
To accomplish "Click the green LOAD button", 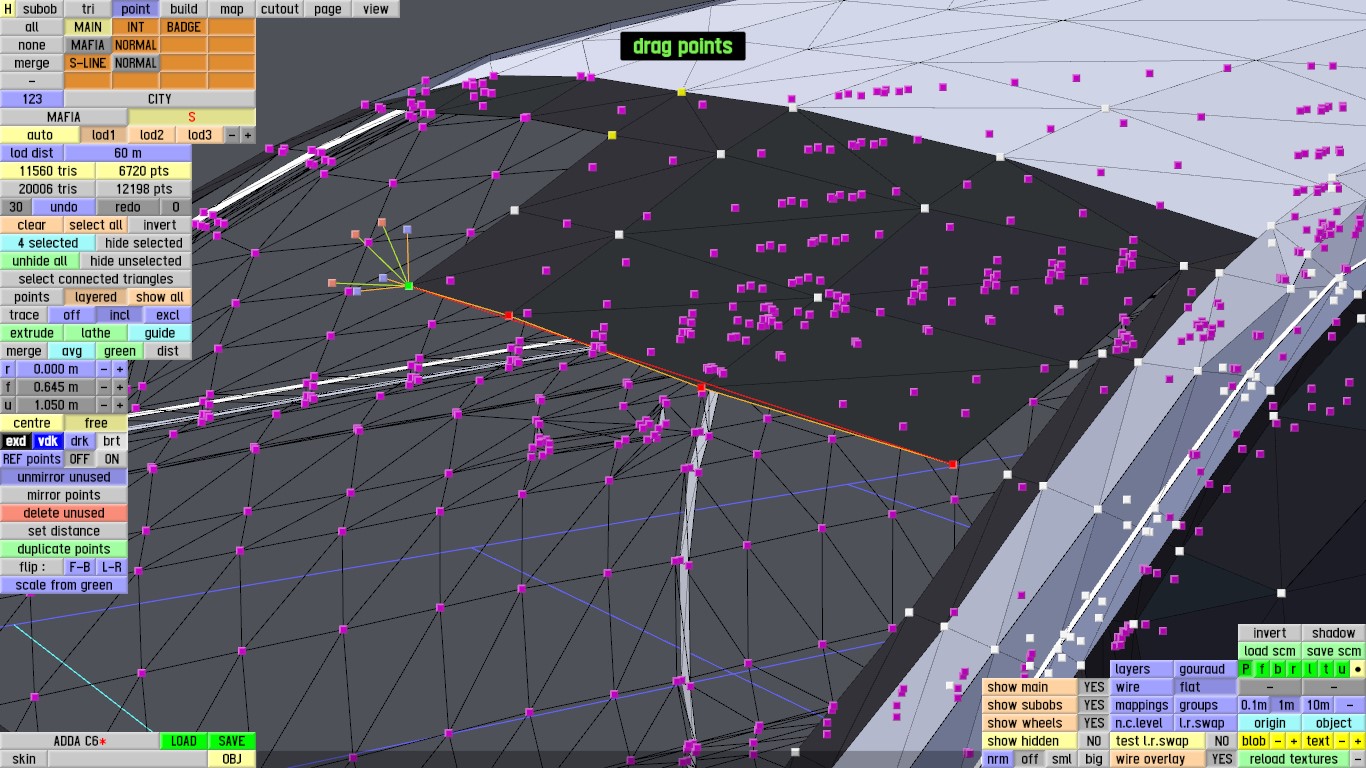I will point(184,741).
